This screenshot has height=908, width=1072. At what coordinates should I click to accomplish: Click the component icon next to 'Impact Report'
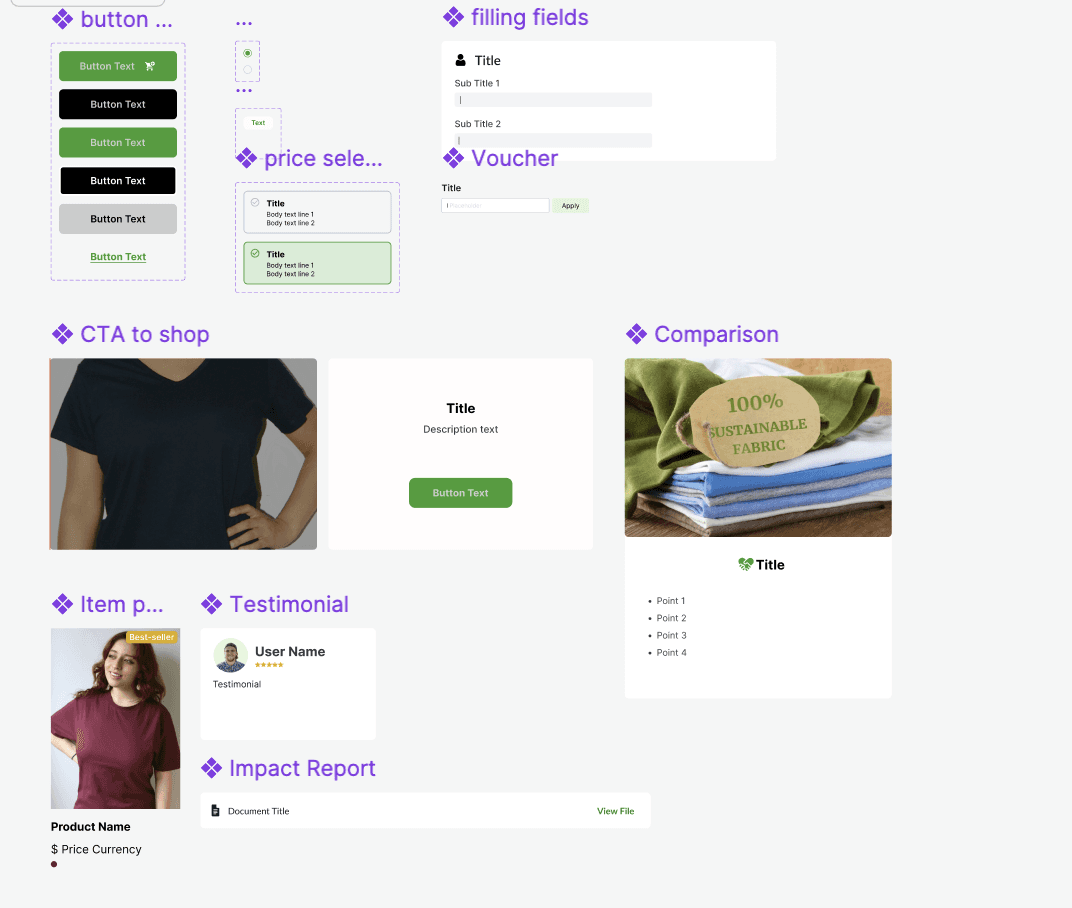tap(211, 768)
